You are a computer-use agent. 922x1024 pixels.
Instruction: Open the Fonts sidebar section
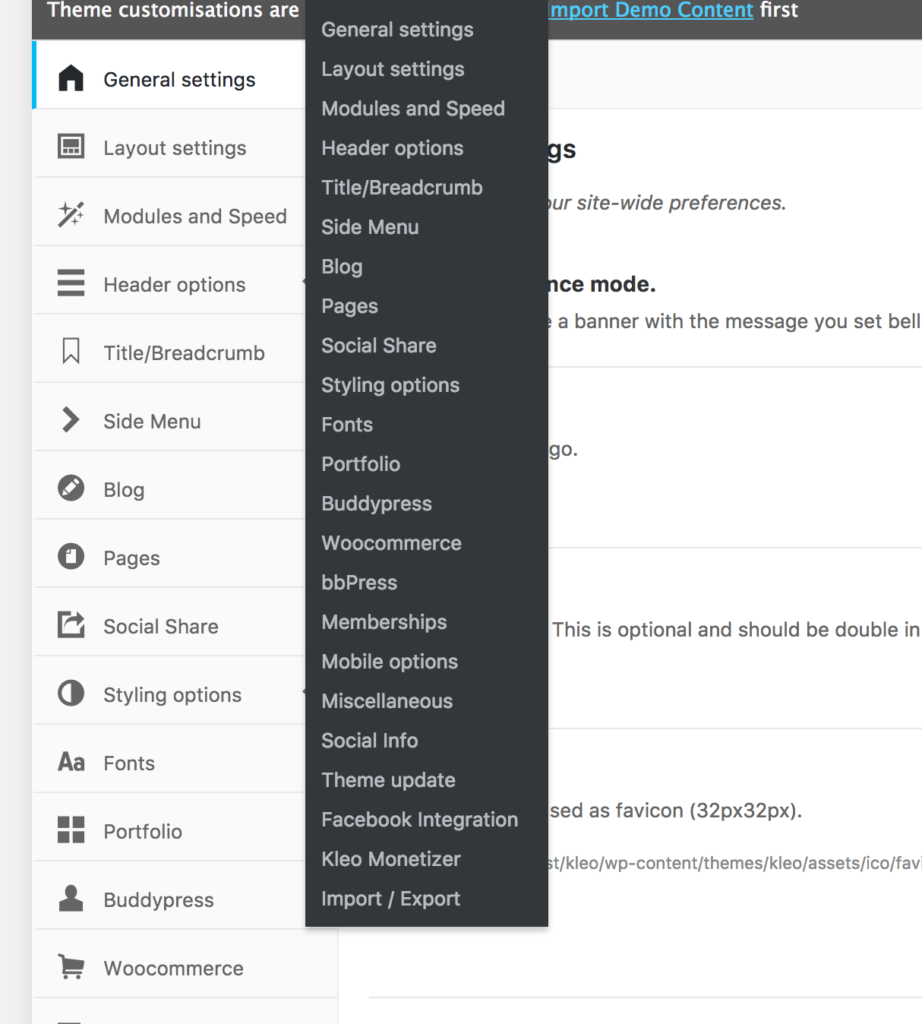pyautogui.click(x=169, y=759)
